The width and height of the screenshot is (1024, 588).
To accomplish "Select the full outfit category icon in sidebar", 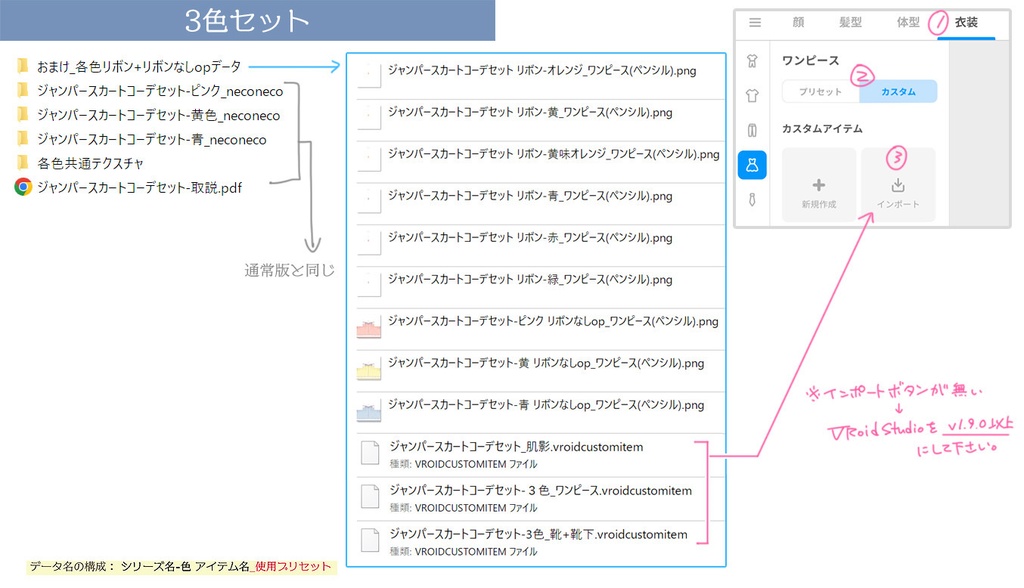I will point(752,61).
